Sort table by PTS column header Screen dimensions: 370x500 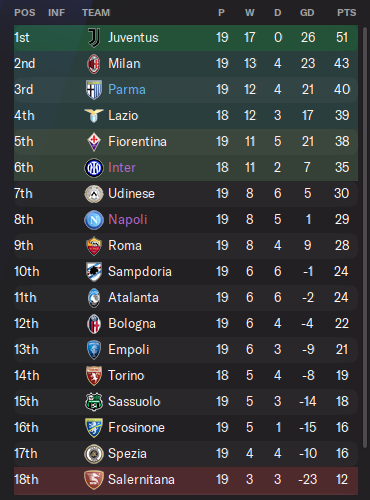pyautogui.click(x=346, y=13)
